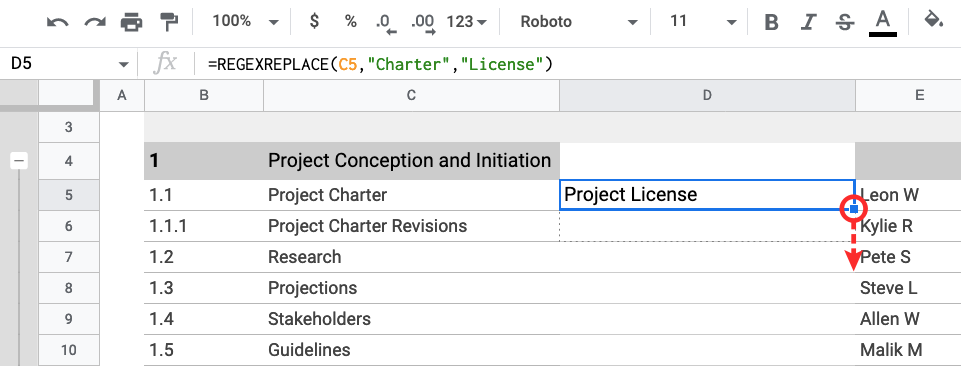Select column A header
This screenshot has width=961, height=366.
121,95
